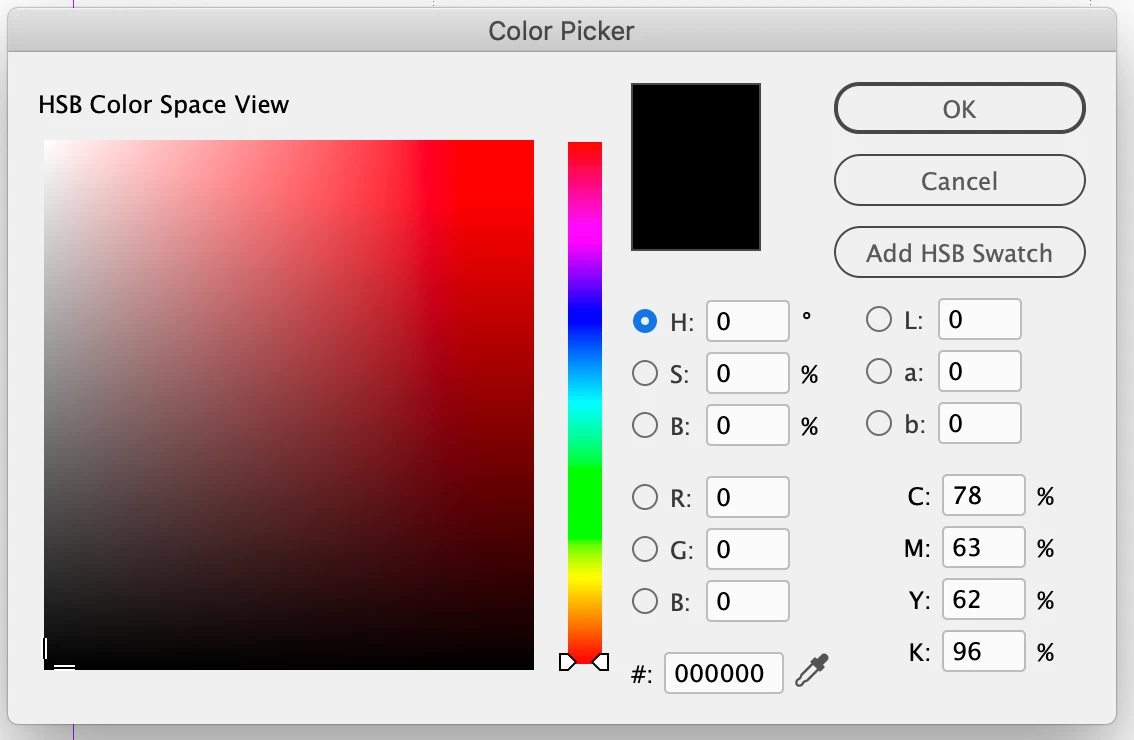Select the S saturation radio button
1134x740 pixels.
point(644,373)
